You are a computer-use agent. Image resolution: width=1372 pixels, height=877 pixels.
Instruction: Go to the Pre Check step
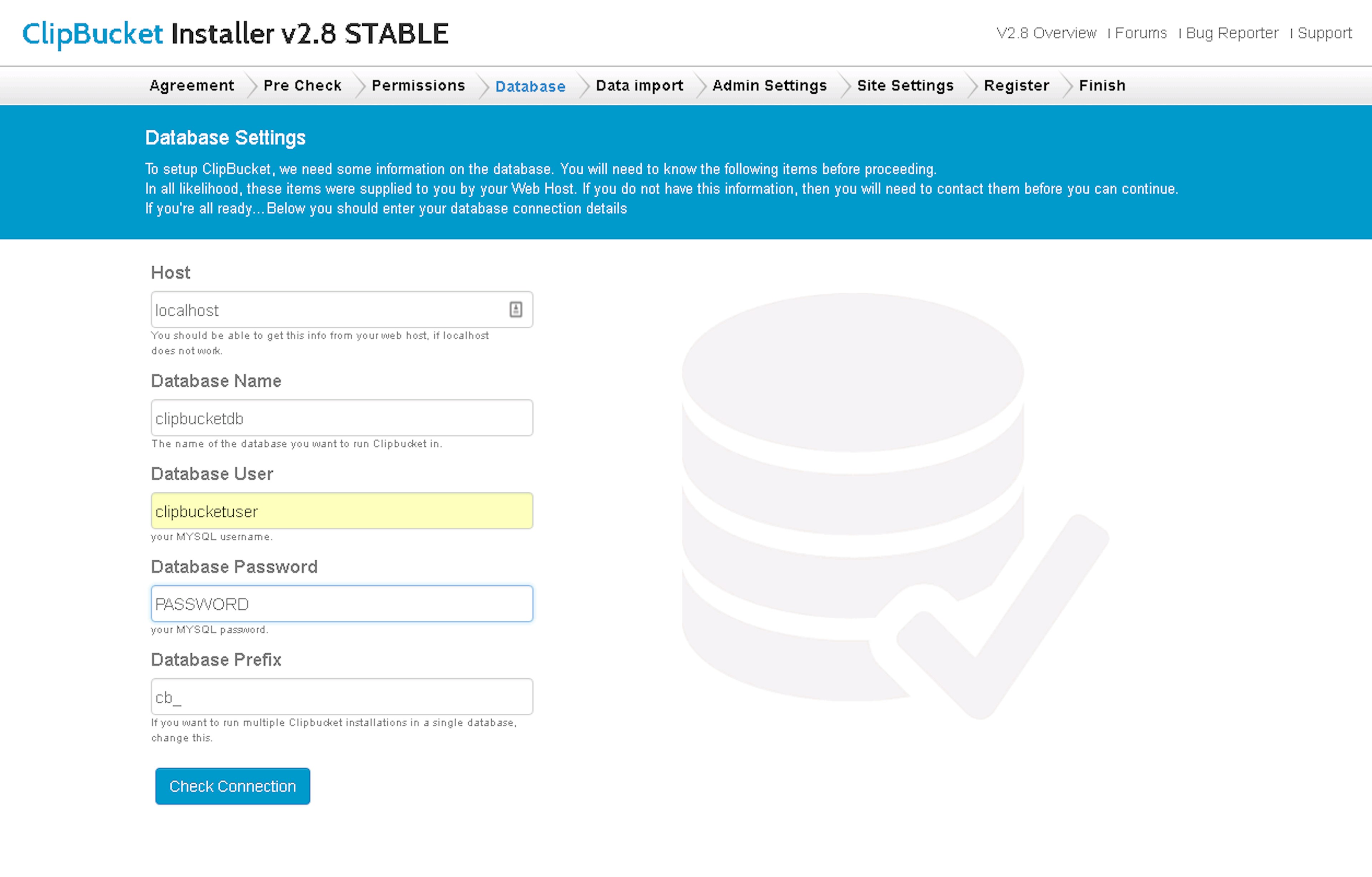(x=302, y=85)
